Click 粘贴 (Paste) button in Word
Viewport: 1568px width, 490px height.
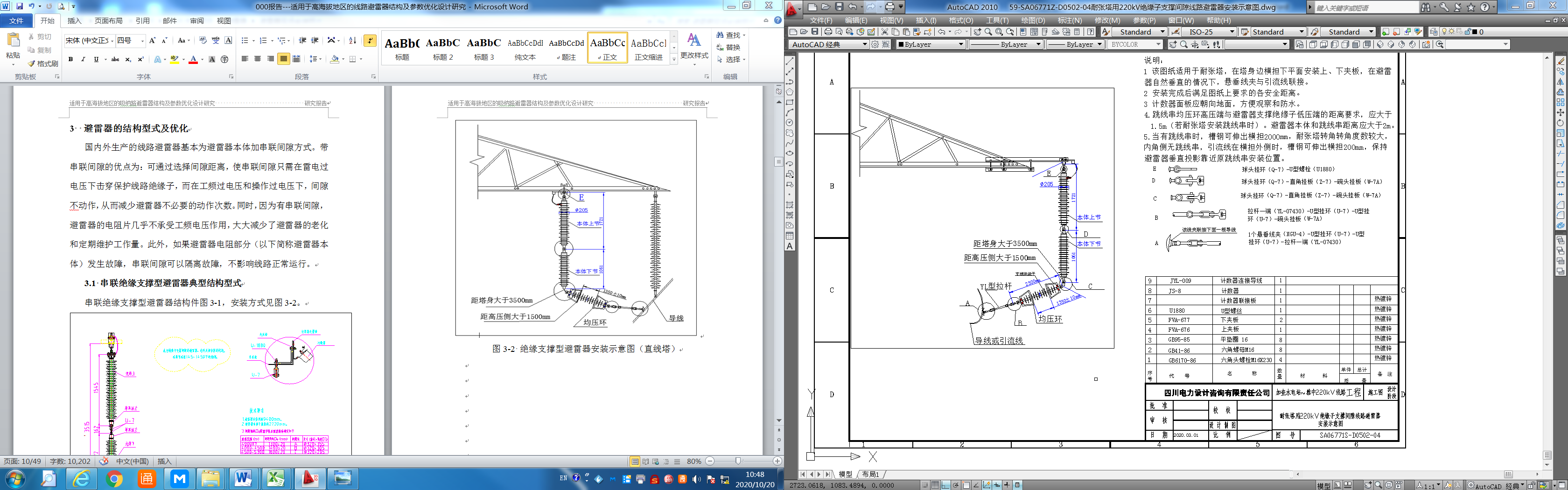(13, 49)
